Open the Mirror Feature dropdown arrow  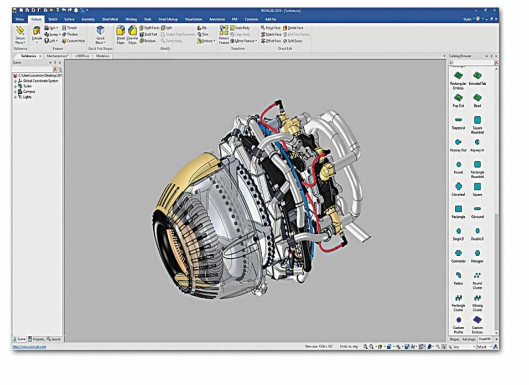tap(256, 41)
